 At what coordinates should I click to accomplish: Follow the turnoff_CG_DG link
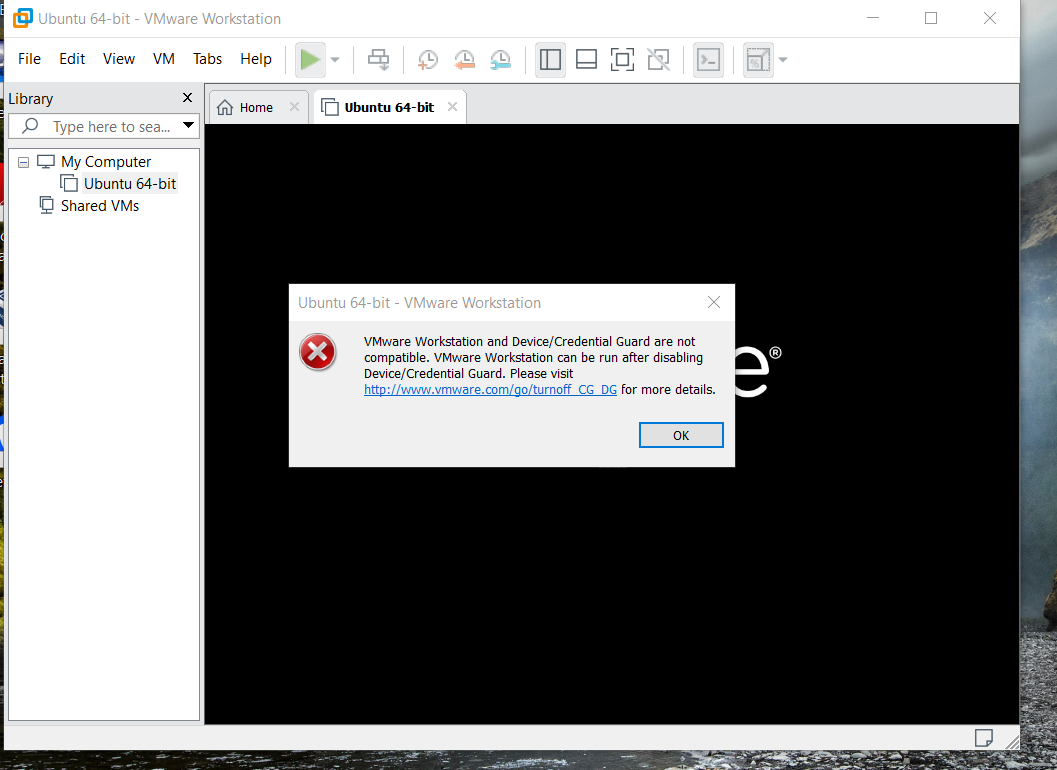489,389
